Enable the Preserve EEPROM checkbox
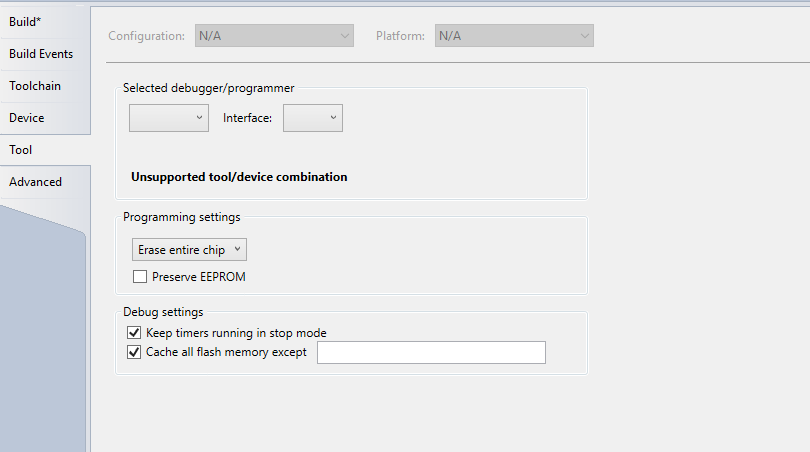810x452 pixels. click(139, 276)
